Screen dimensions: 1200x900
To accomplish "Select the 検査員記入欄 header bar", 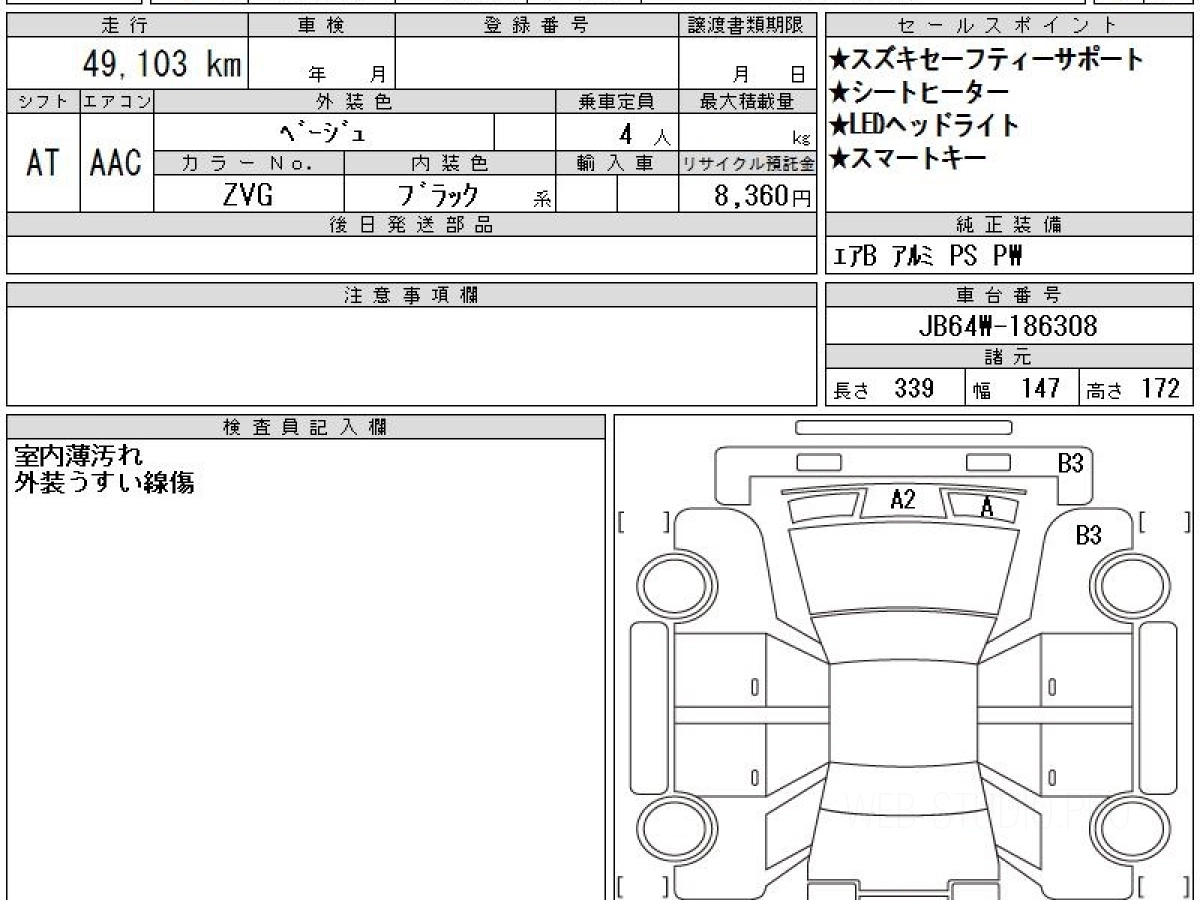I will [x=306, y=427].
